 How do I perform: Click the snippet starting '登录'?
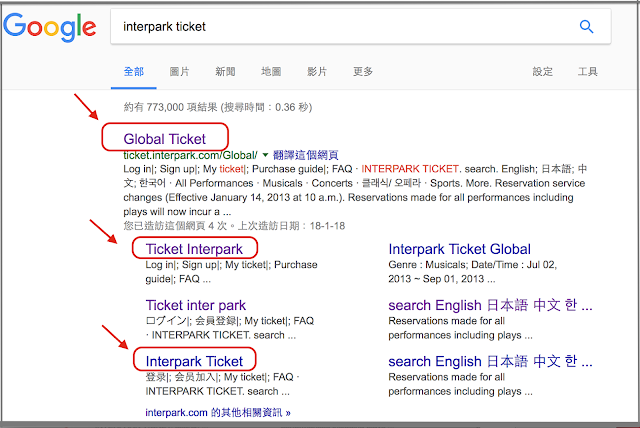tap(223, 384)
